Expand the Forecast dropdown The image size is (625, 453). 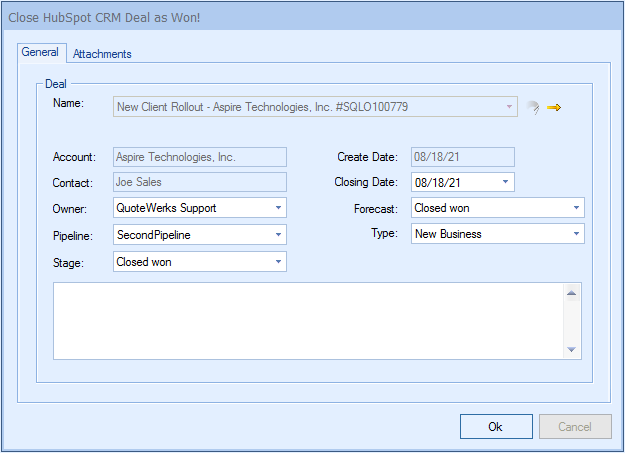(x=576, y=208)
